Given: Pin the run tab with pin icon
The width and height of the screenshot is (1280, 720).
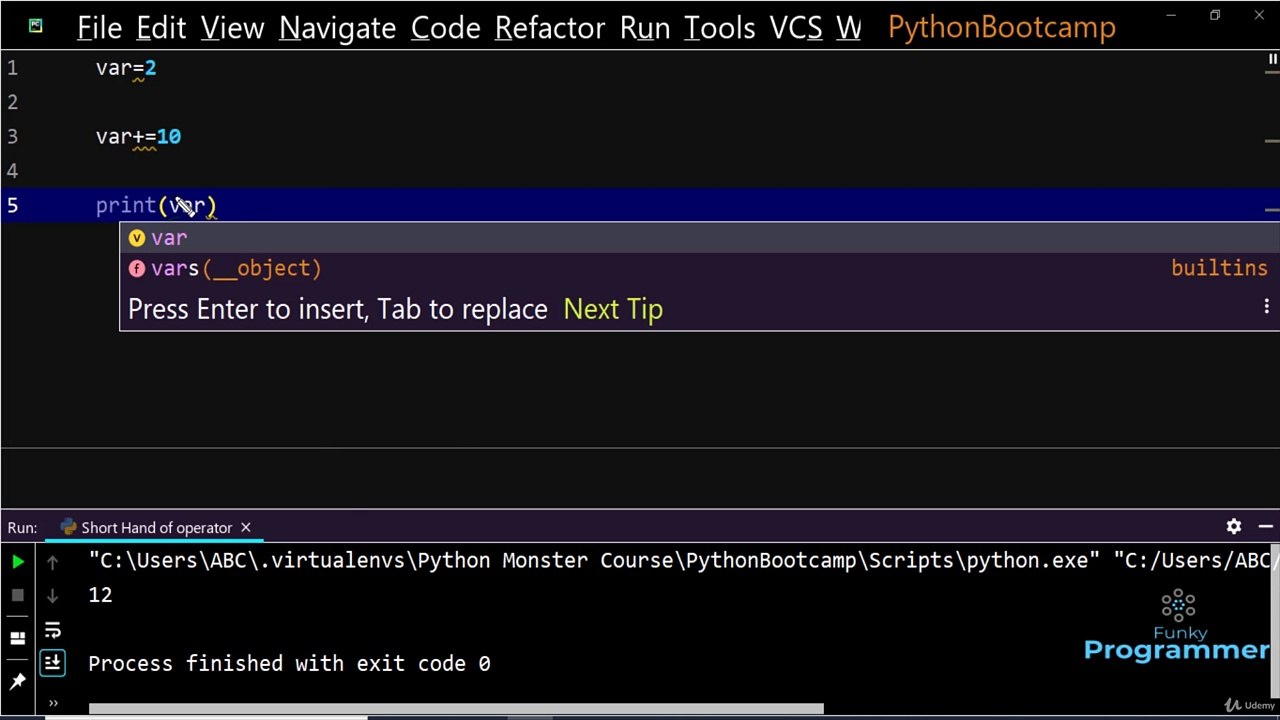Looking at the screenshot, I should [18, 682].
